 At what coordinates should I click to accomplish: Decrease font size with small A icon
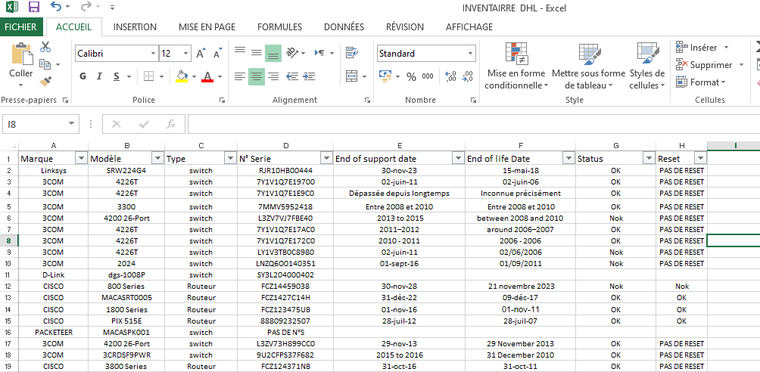pos(218,53)
